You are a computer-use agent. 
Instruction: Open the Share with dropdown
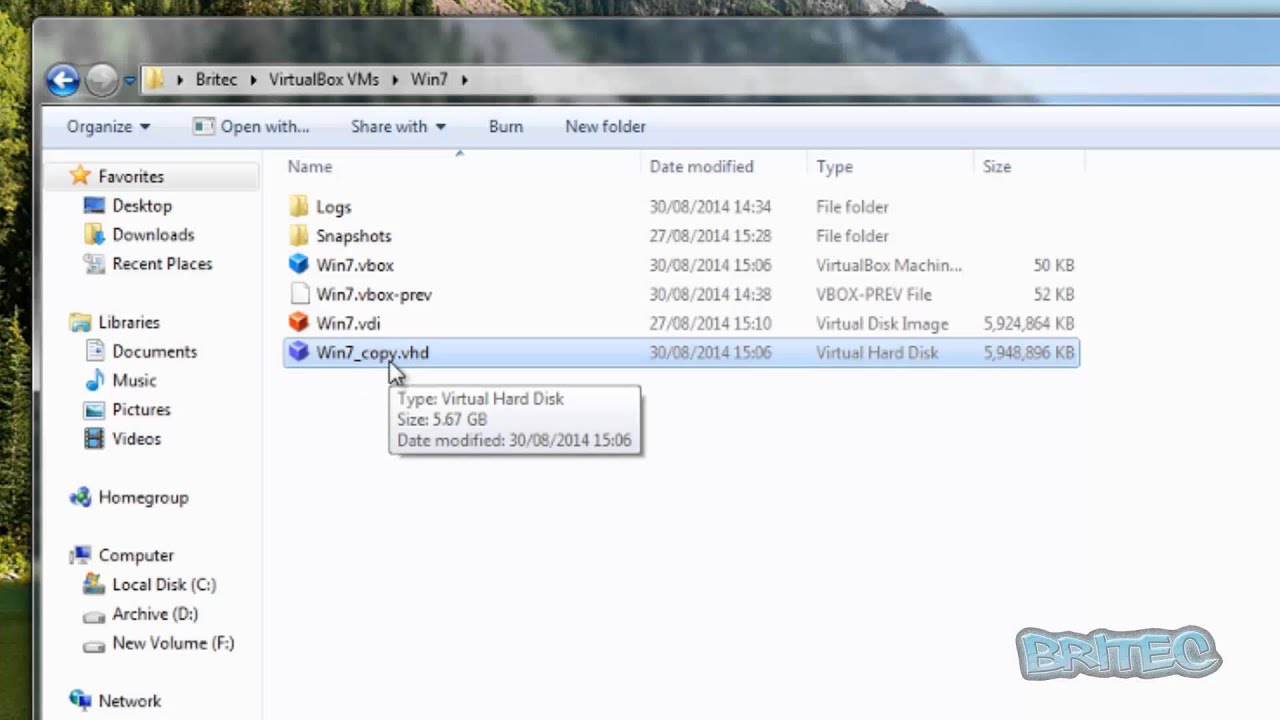(398, 127)
